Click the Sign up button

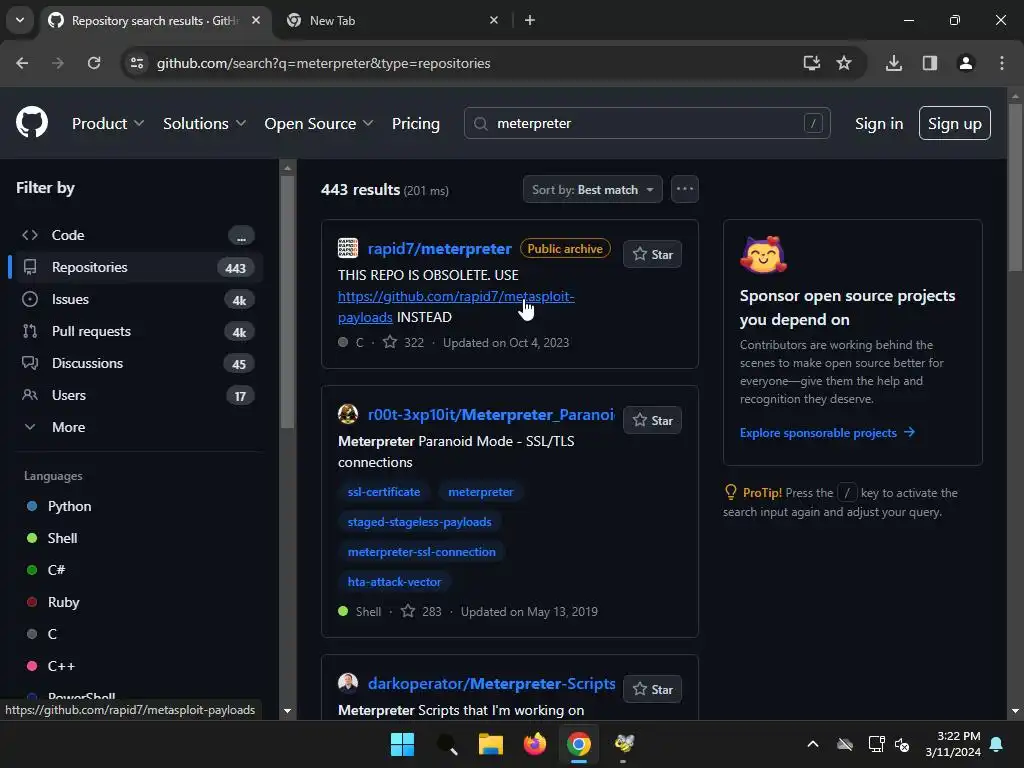coord(954,123)
